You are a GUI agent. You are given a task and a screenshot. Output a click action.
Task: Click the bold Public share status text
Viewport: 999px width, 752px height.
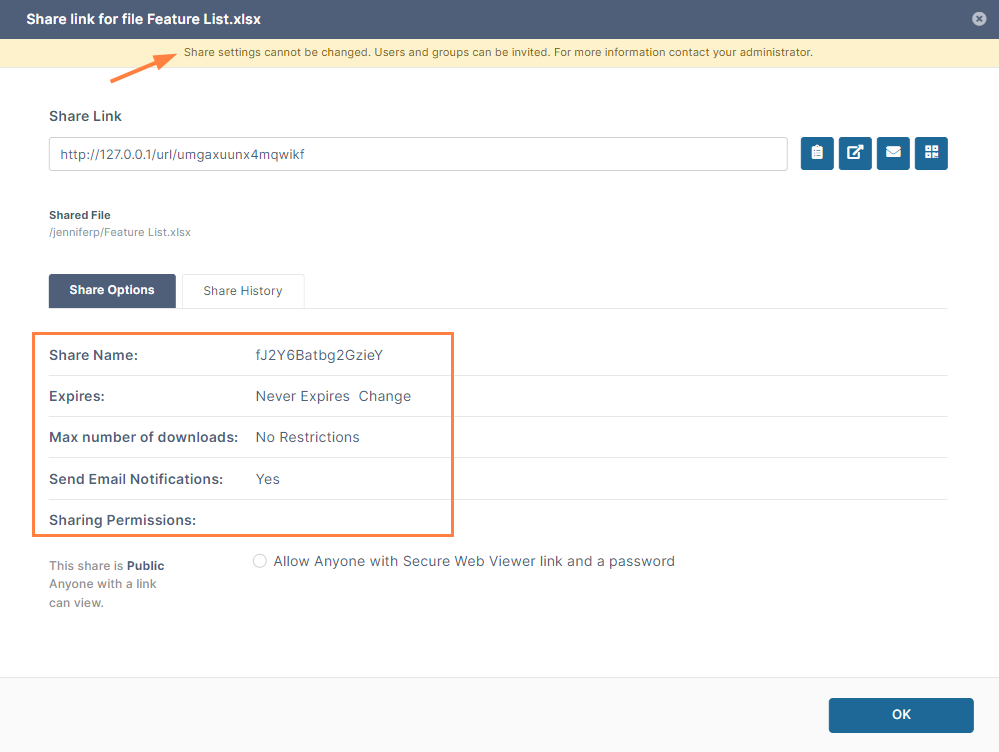tap(145, 566)
